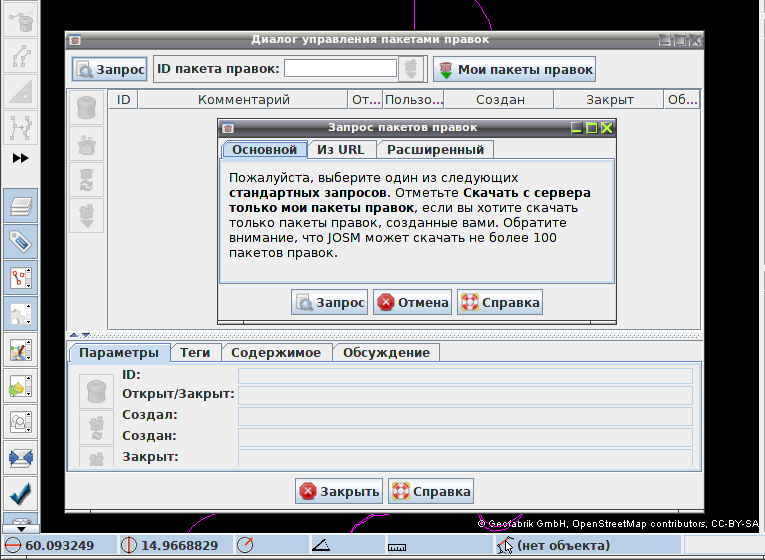Toggle the Changesets panel blue arrows icon

20,458
